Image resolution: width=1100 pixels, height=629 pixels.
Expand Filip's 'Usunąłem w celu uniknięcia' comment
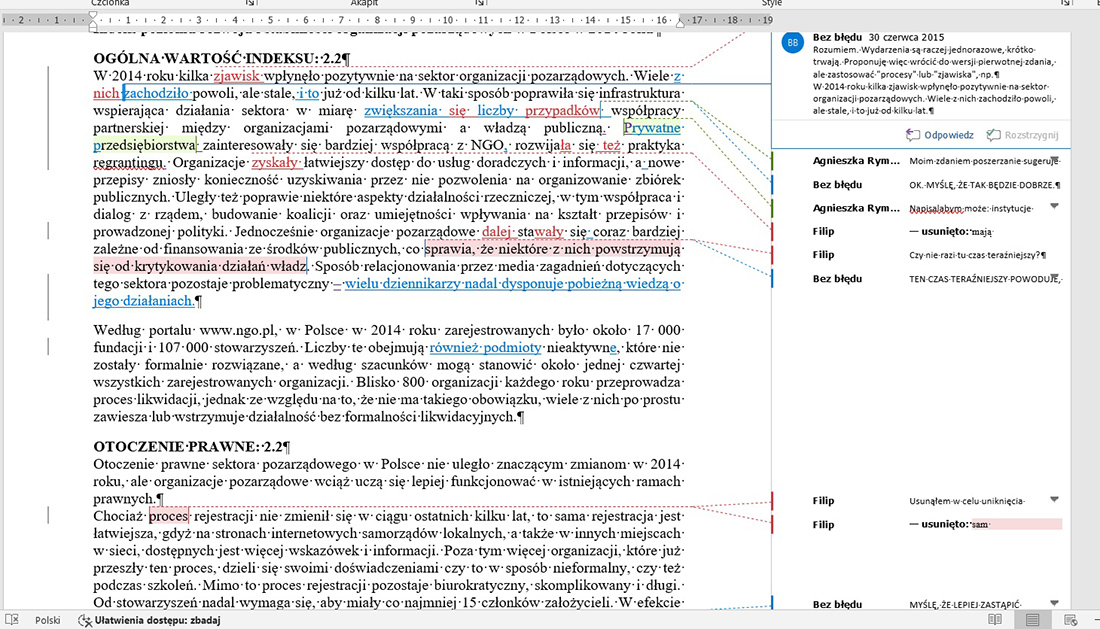(1054, 500)
